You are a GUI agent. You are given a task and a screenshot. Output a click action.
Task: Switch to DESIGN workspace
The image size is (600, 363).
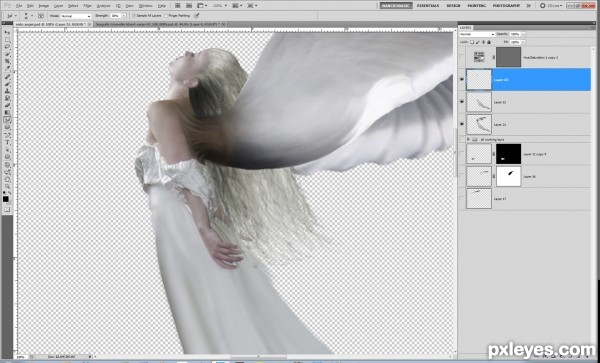tap(453, 6)
